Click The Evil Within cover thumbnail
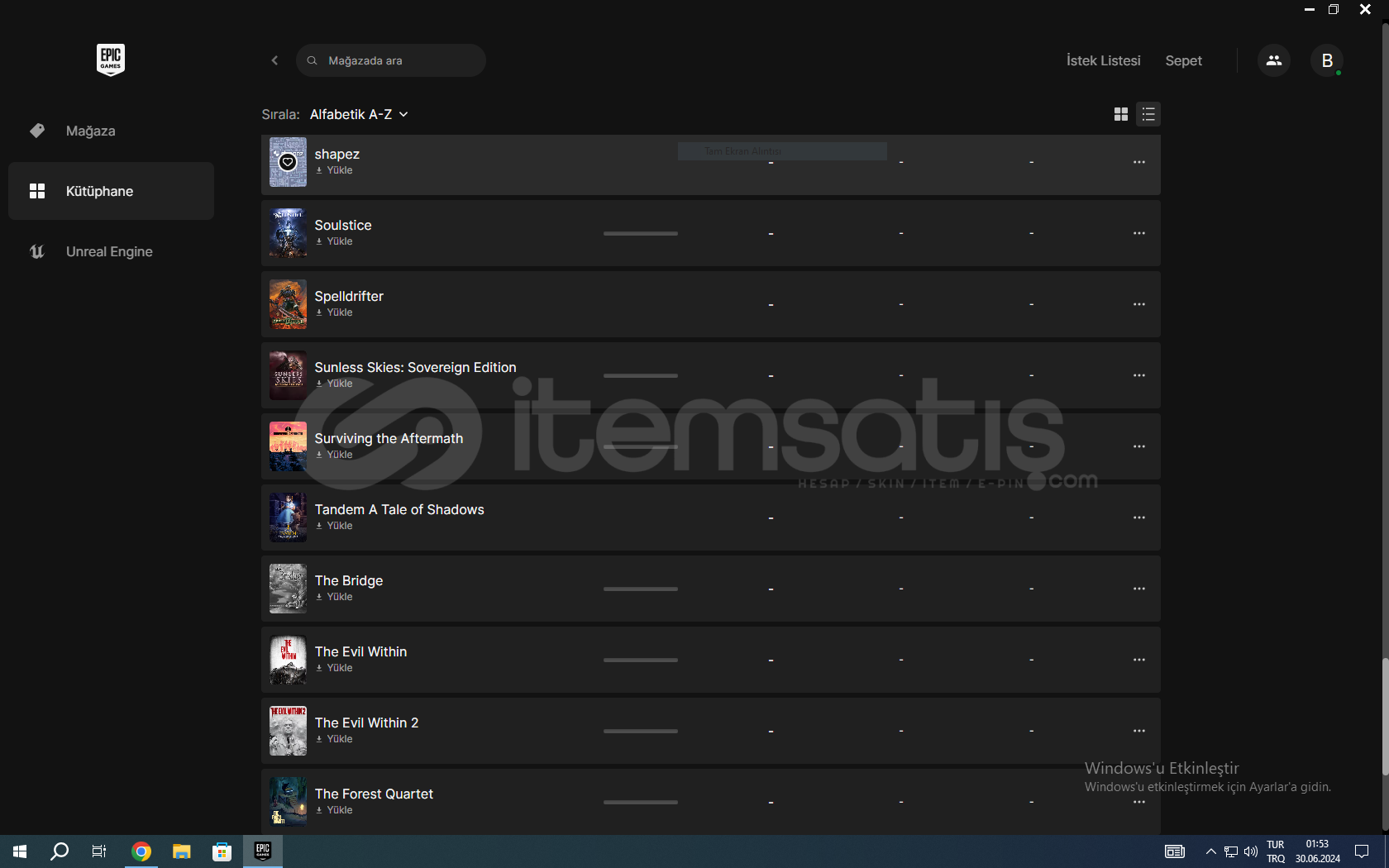Screen dimensions: 1389x868 click(288, 660)
